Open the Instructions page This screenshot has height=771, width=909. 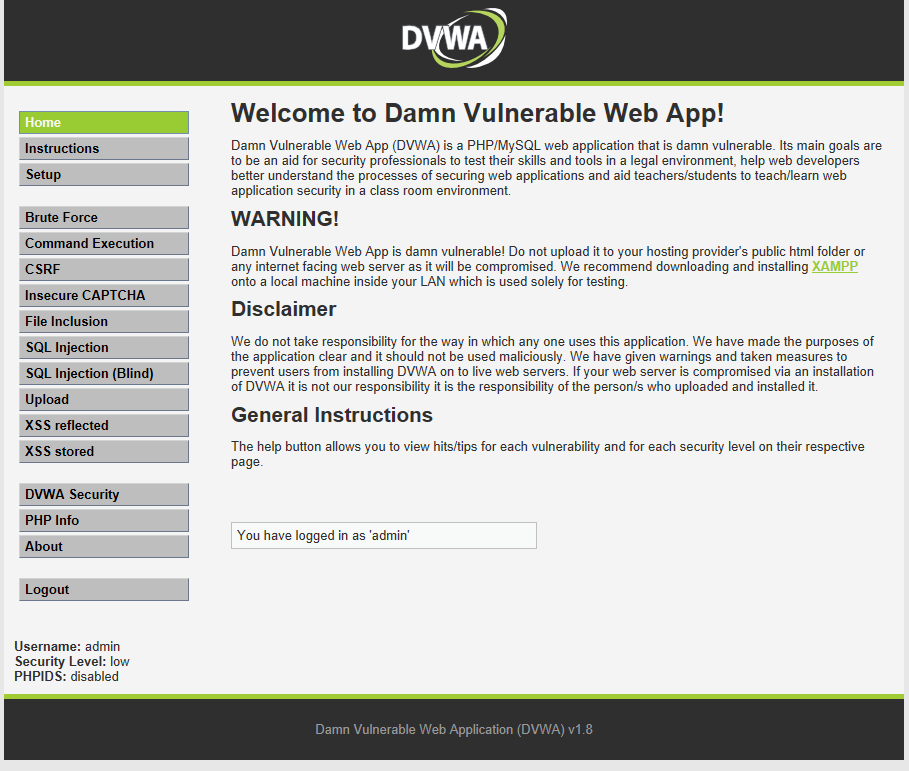tap(104, 148)
